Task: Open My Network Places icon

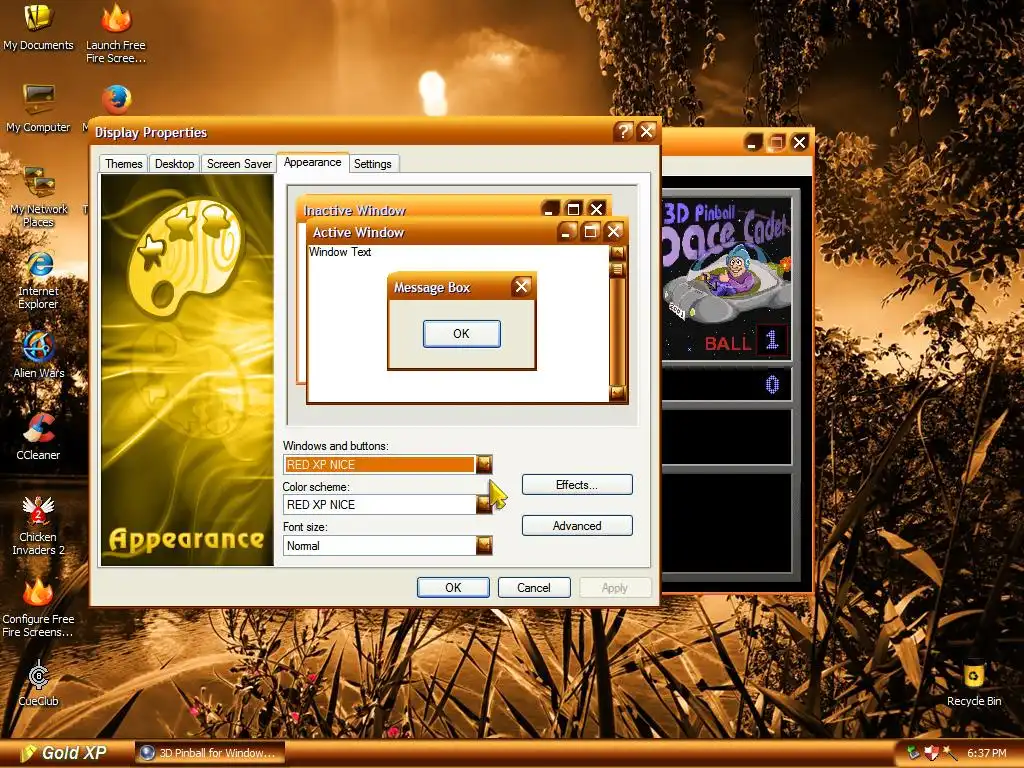Action: tap(39, 196)
